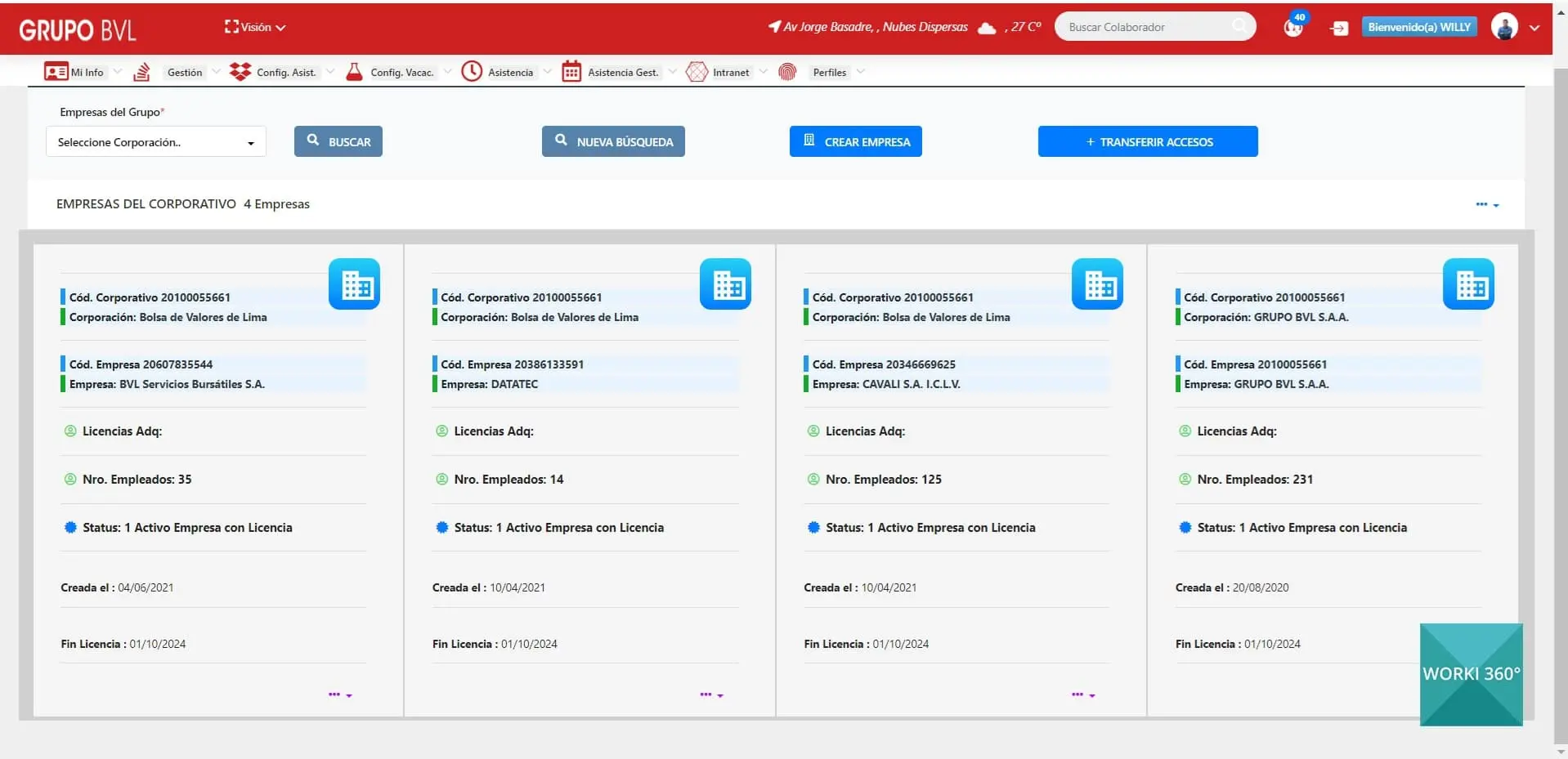The image size is (1568, 759).
Task: Open the Asistencia menu
Action: point(510,73)
